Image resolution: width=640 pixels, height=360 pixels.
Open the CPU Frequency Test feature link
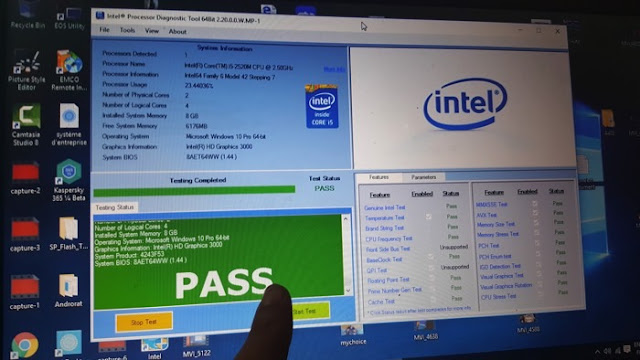click(x=389, y=238)
